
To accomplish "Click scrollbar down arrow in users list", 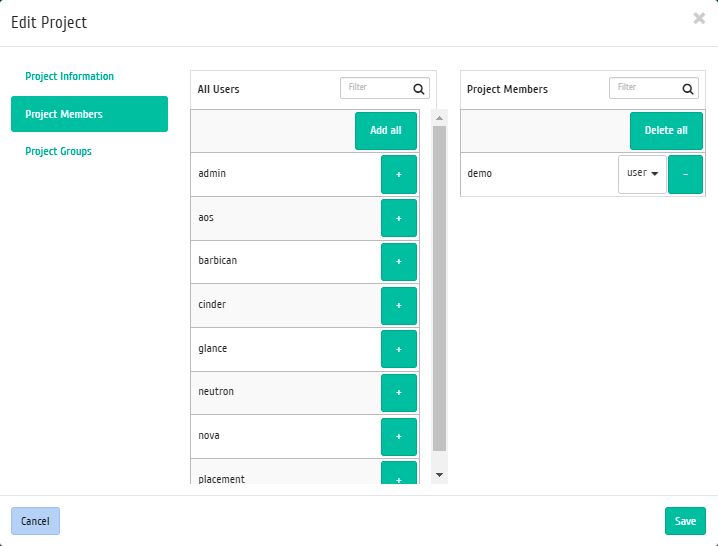I will point(440,475).
